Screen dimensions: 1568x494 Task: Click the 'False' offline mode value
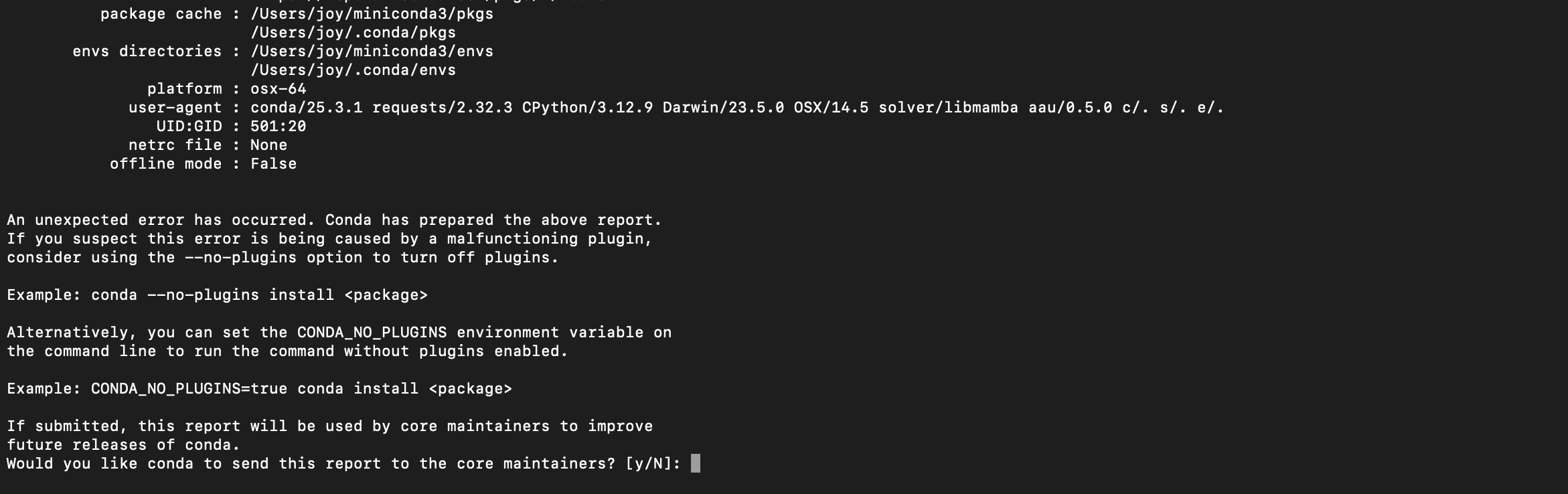[x=273, y=164]
